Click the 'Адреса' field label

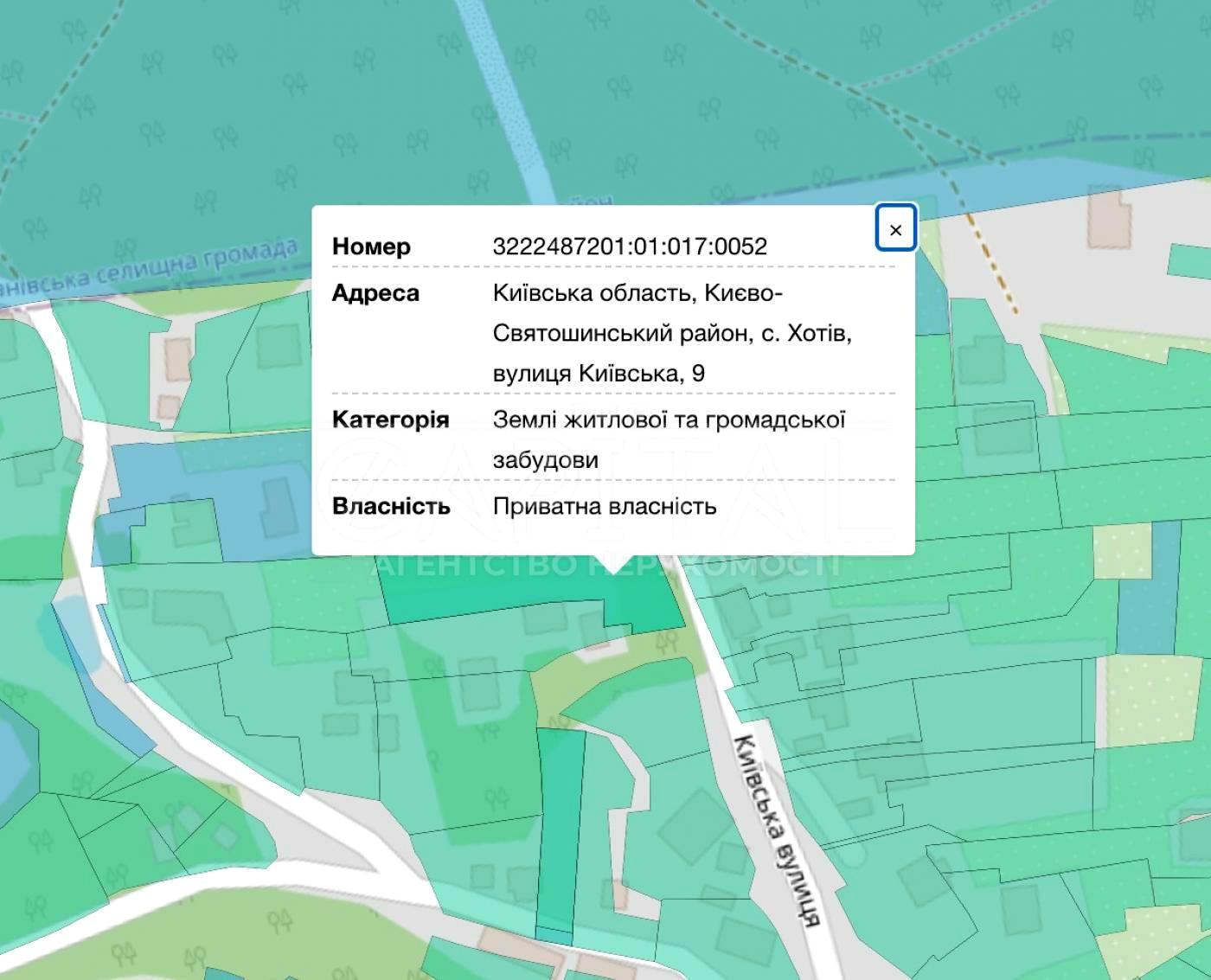coord(375,293)
